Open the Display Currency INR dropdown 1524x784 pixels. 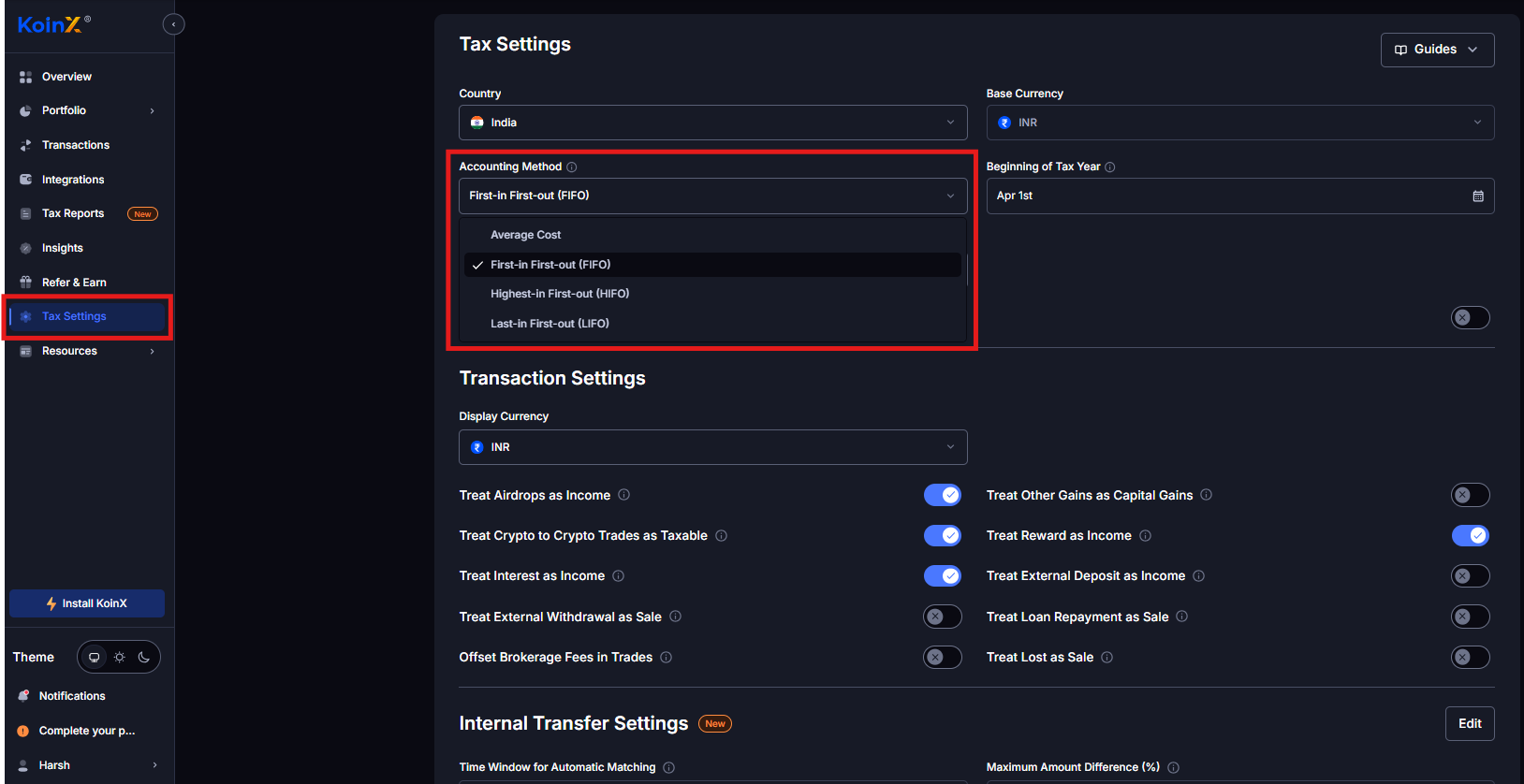(x=713, y=447)
